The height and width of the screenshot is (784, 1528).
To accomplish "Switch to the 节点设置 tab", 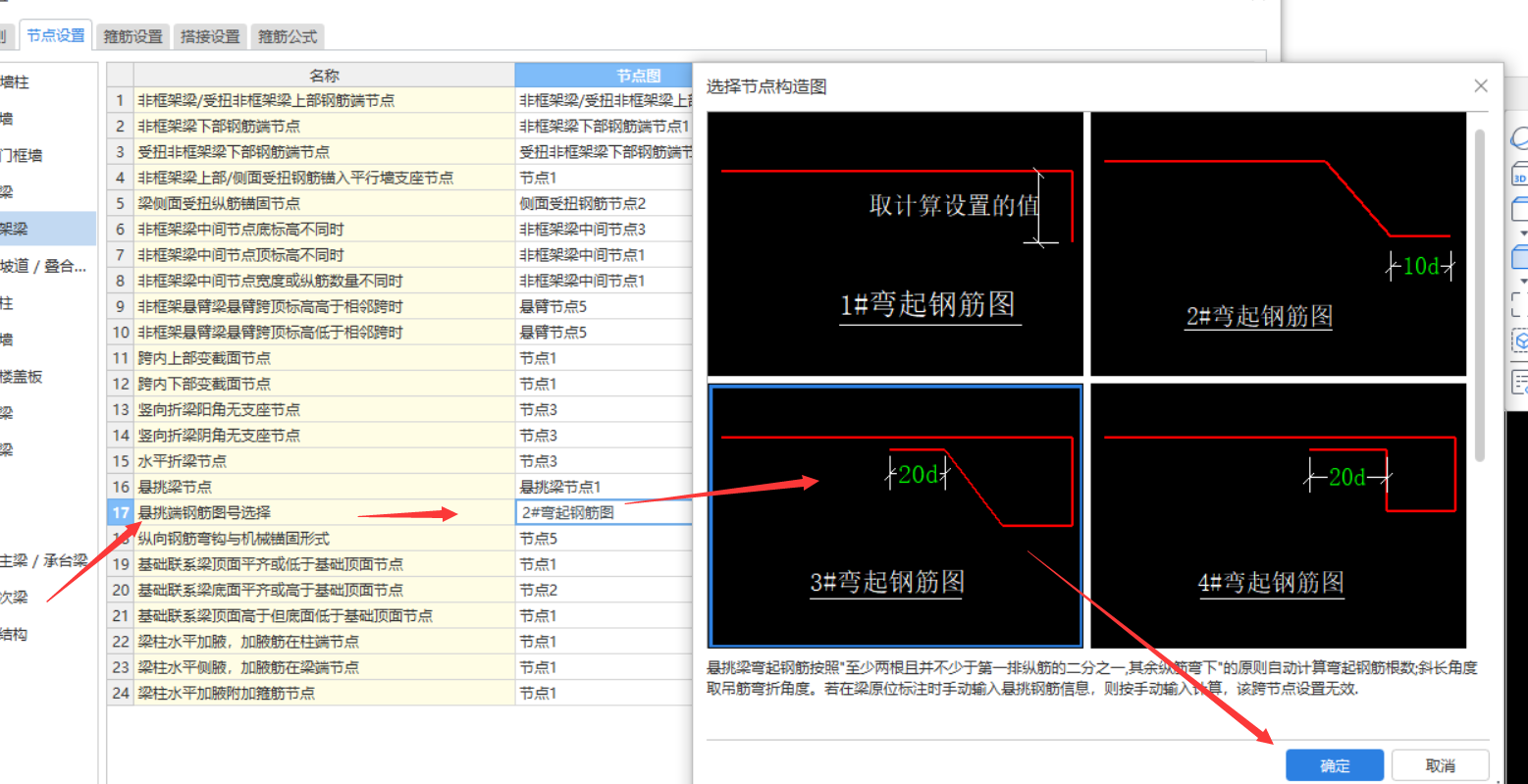I will click(56, 35).
